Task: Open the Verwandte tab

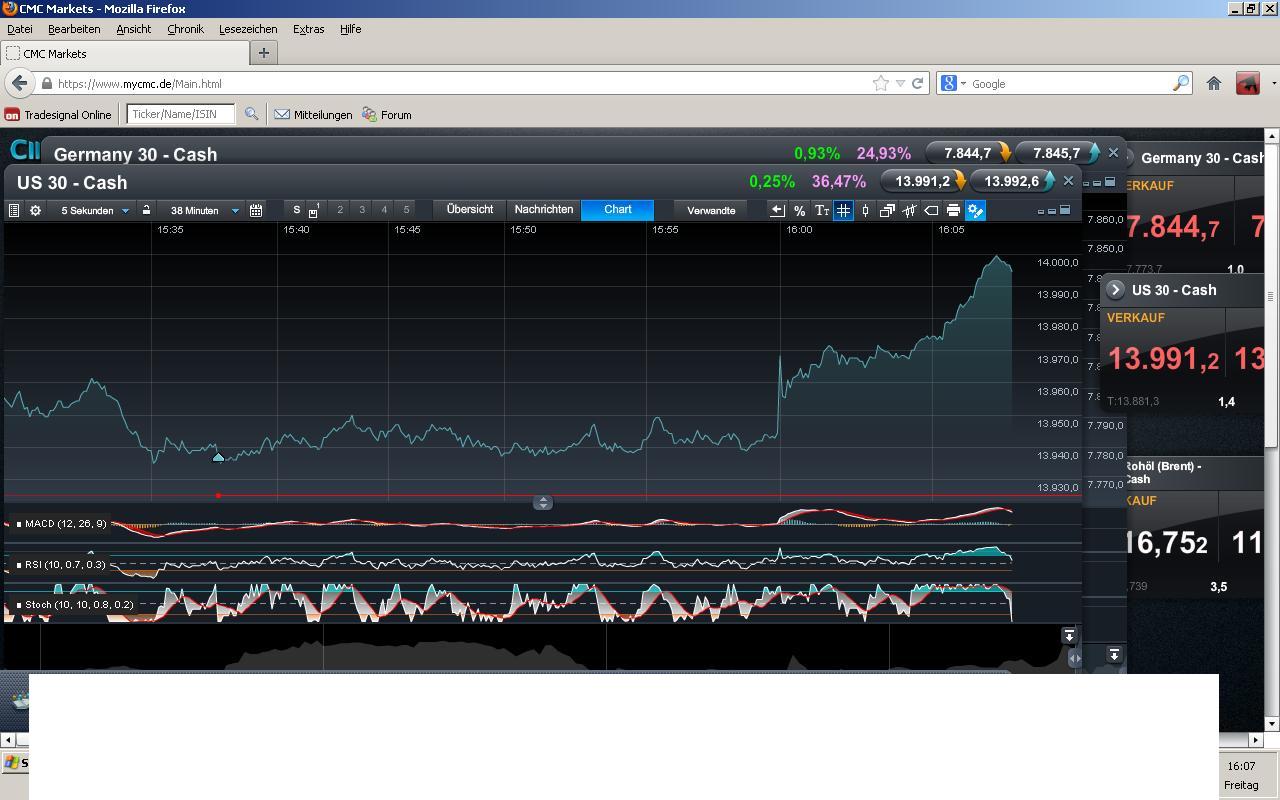Action: pyautogui.click(x=711, y=210)
